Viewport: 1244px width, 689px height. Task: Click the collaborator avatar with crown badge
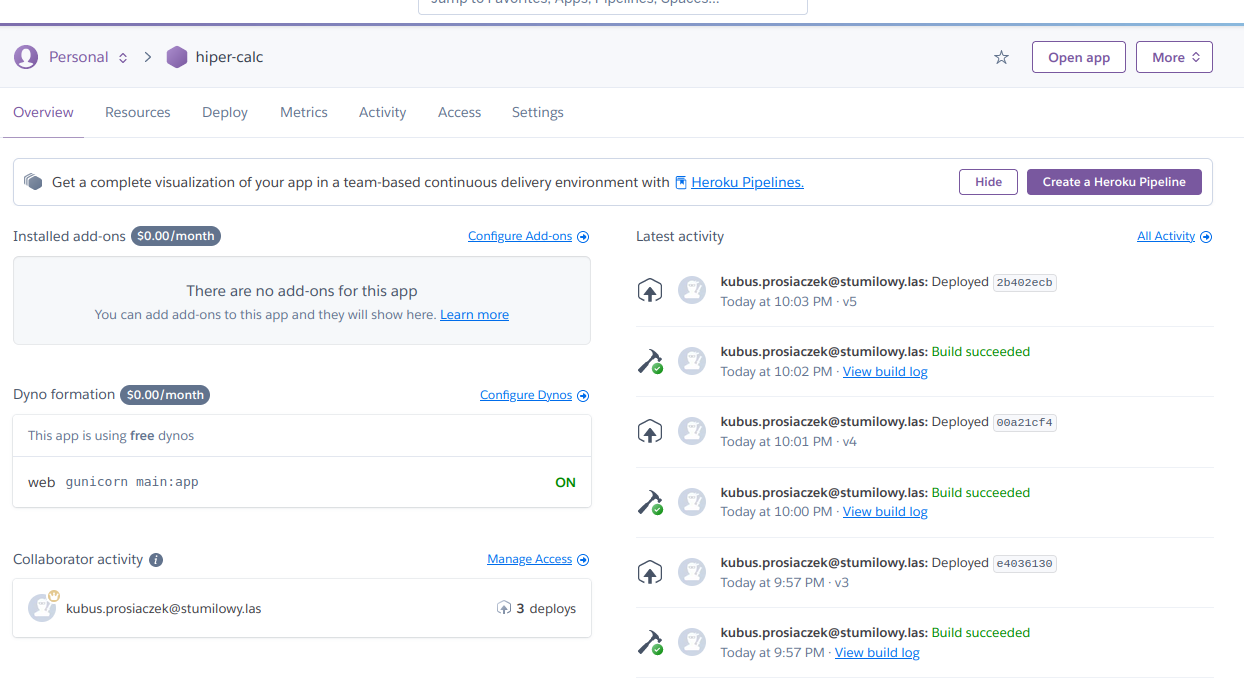point(42,607)
